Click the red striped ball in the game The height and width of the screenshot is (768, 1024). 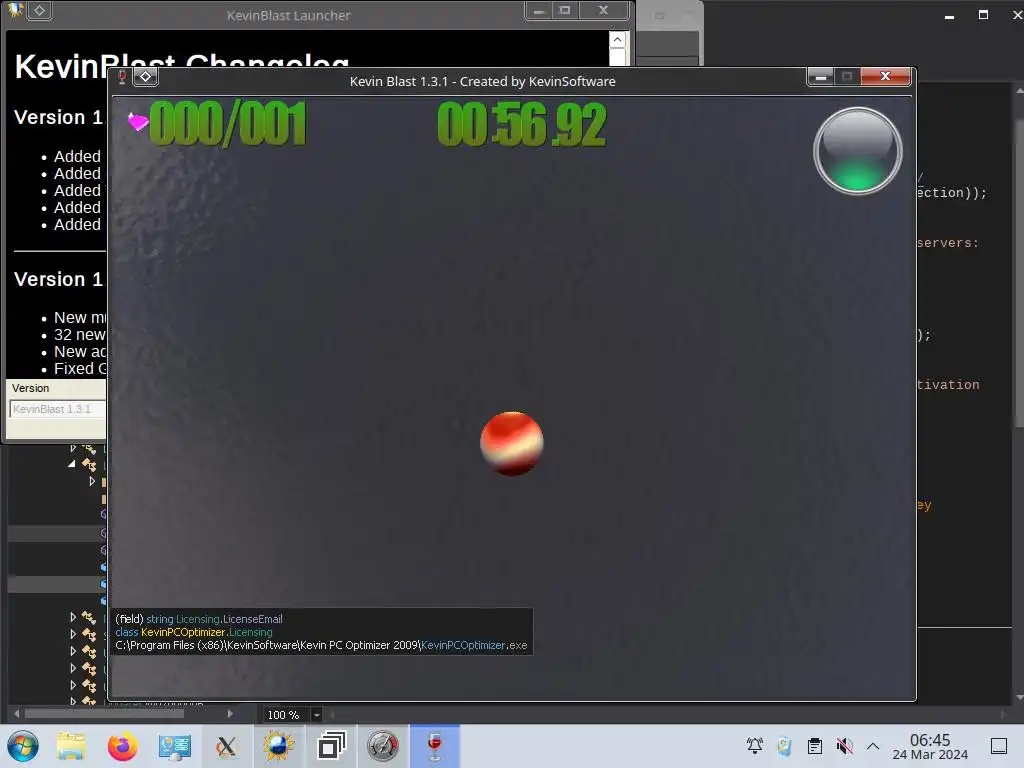(512, 443)
